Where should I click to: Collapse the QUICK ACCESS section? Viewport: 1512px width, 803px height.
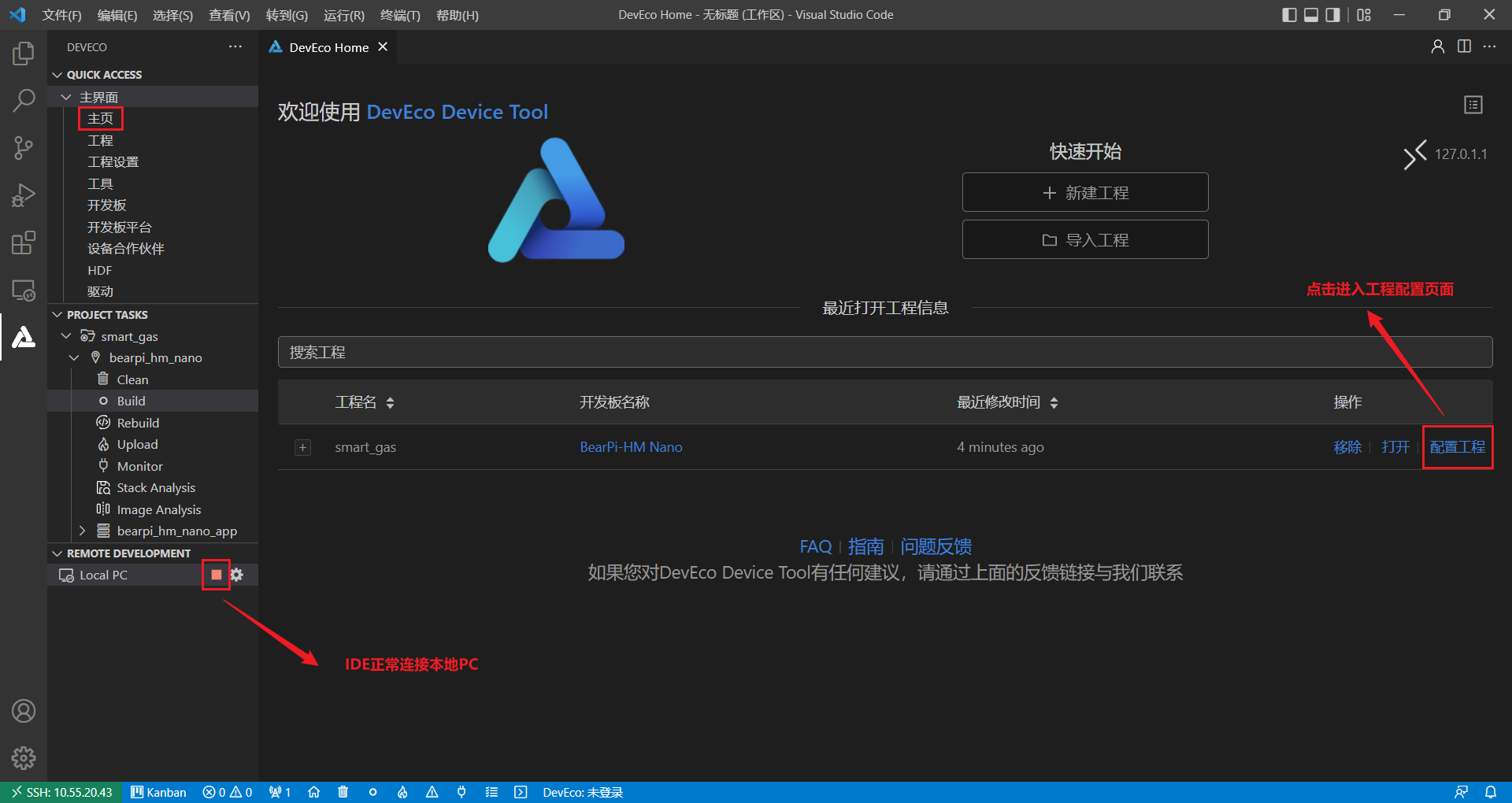(57, 75)
